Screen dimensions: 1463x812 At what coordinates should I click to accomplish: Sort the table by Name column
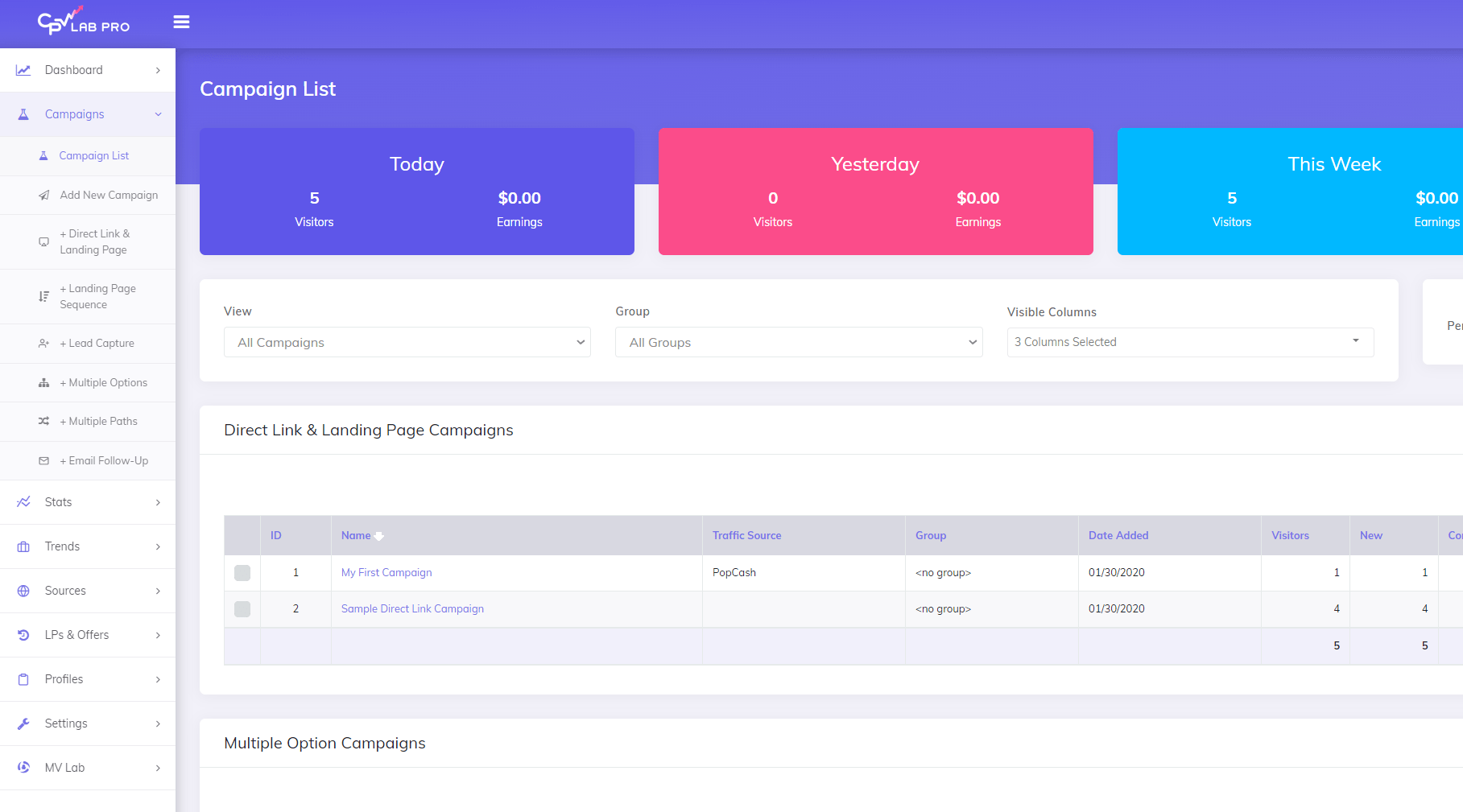(x=356, y=536)
